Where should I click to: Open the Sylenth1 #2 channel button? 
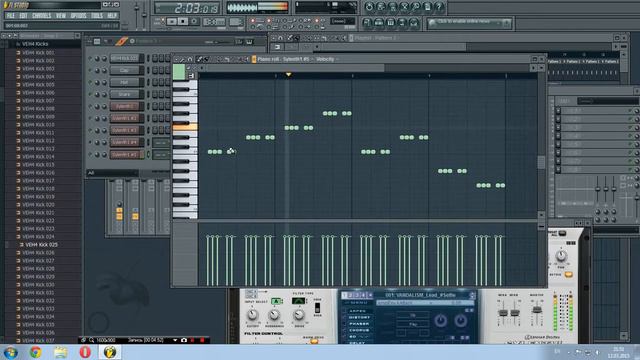tap(124, 118)
